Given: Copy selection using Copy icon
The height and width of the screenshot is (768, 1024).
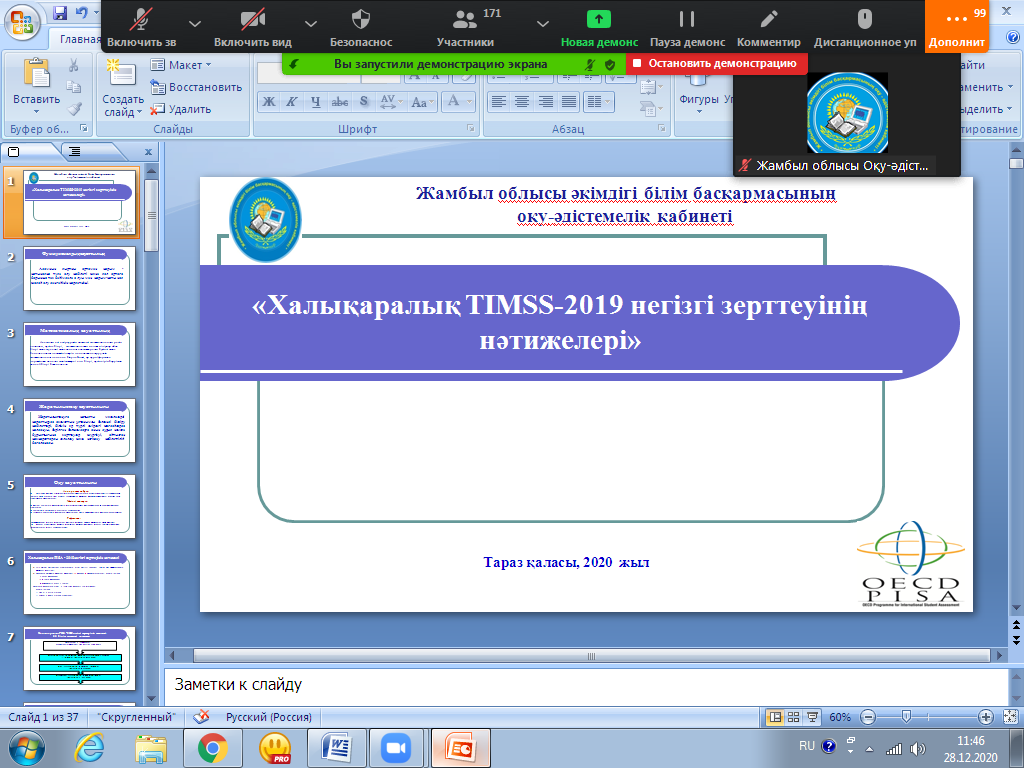Looking at the screenshot, I should point(73,87).
